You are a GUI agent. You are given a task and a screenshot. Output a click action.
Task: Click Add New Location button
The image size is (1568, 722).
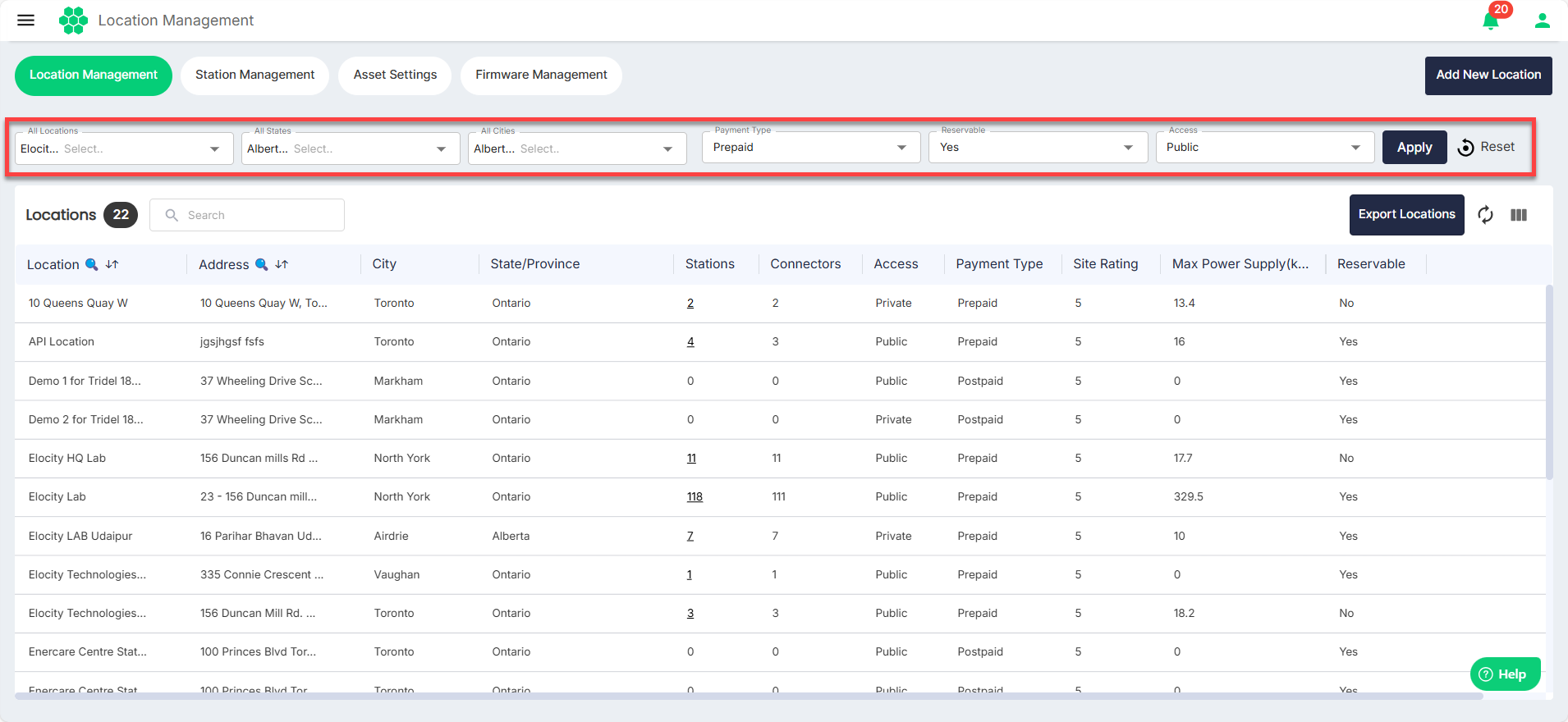pos(1488,75)
